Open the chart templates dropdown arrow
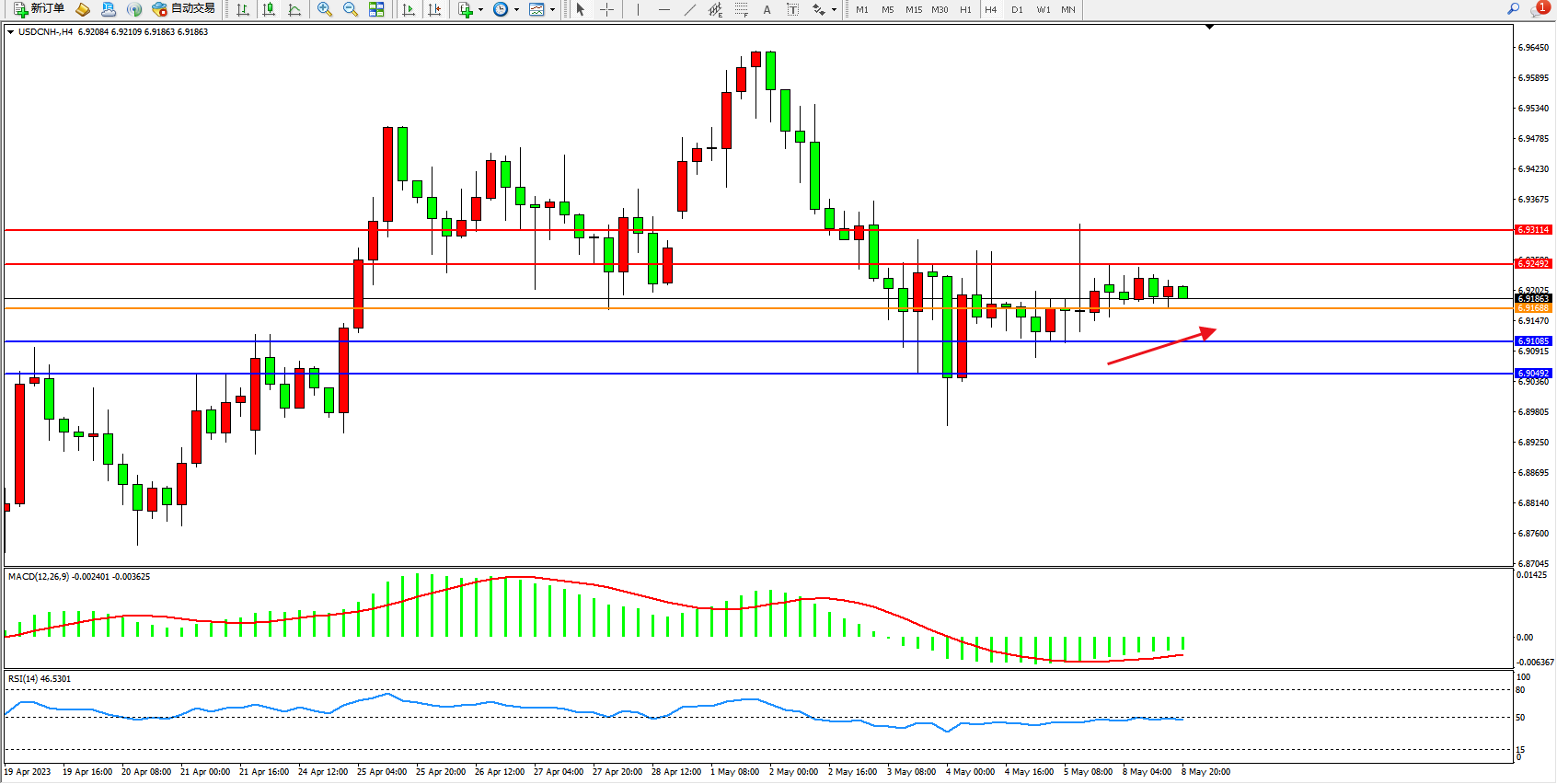This screenshot has width=1557, height=784. click(x=552, y=10)
